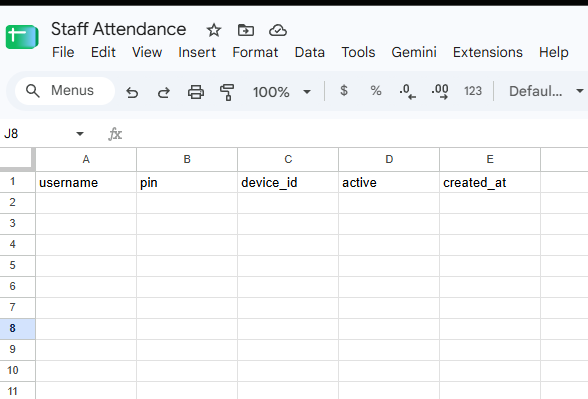Select the device_id cell
588x399 pixels.
click(288, 182)
